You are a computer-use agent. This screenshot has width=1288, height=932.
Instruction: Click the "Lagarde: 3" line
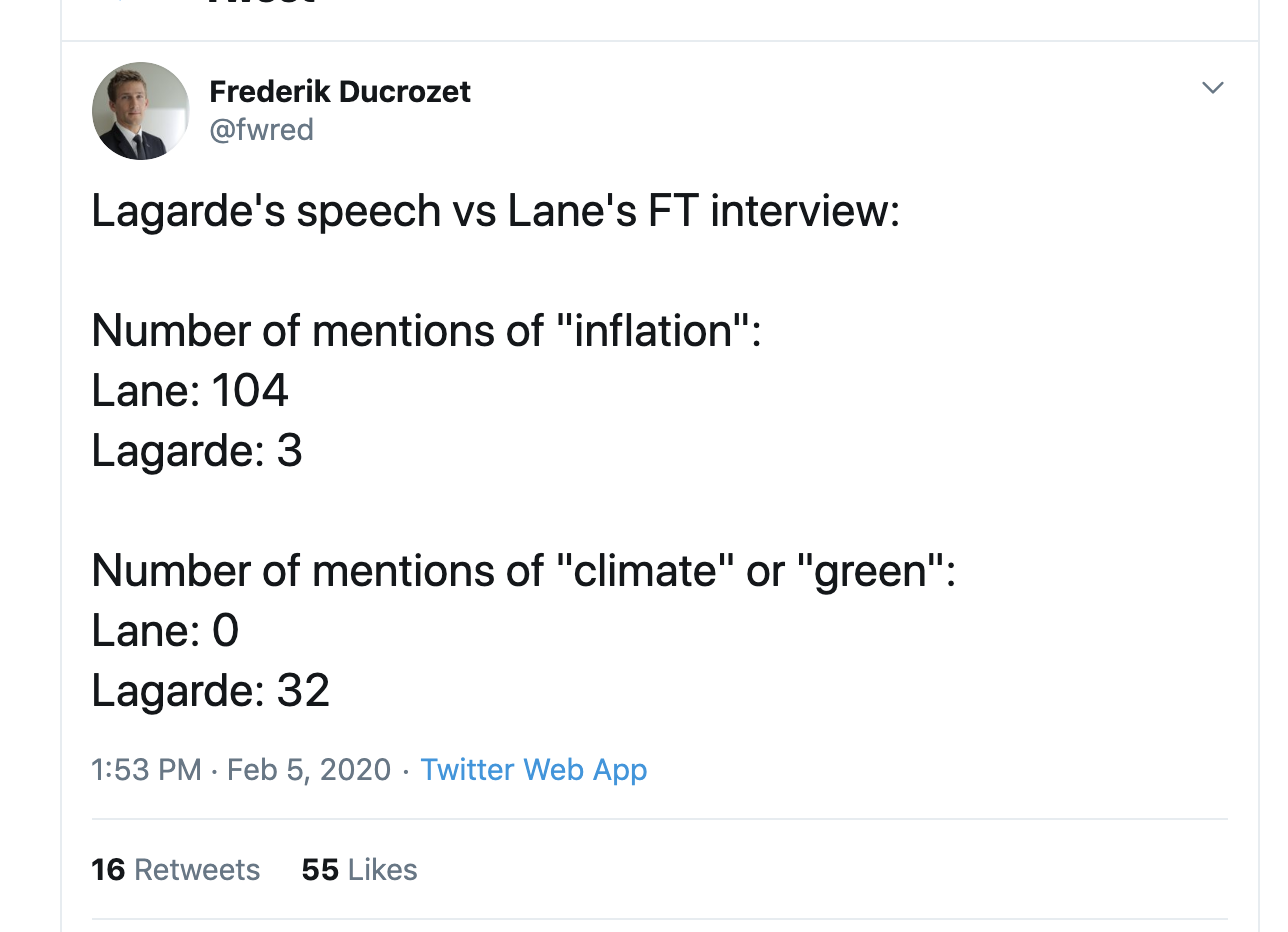[x=197, y=450]
